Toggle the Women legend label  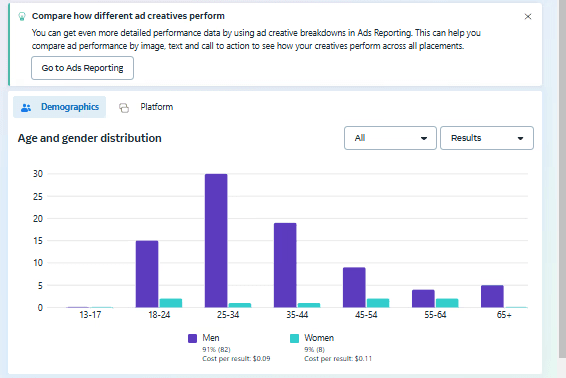point(319,338)
